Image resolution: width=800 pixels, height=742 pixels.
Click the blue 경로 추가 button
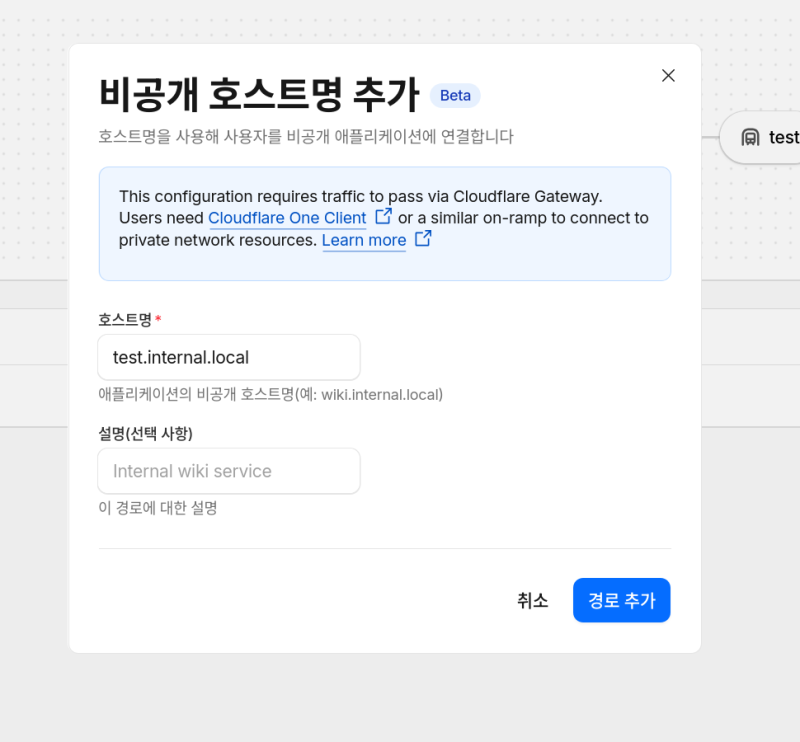point(621,600)
